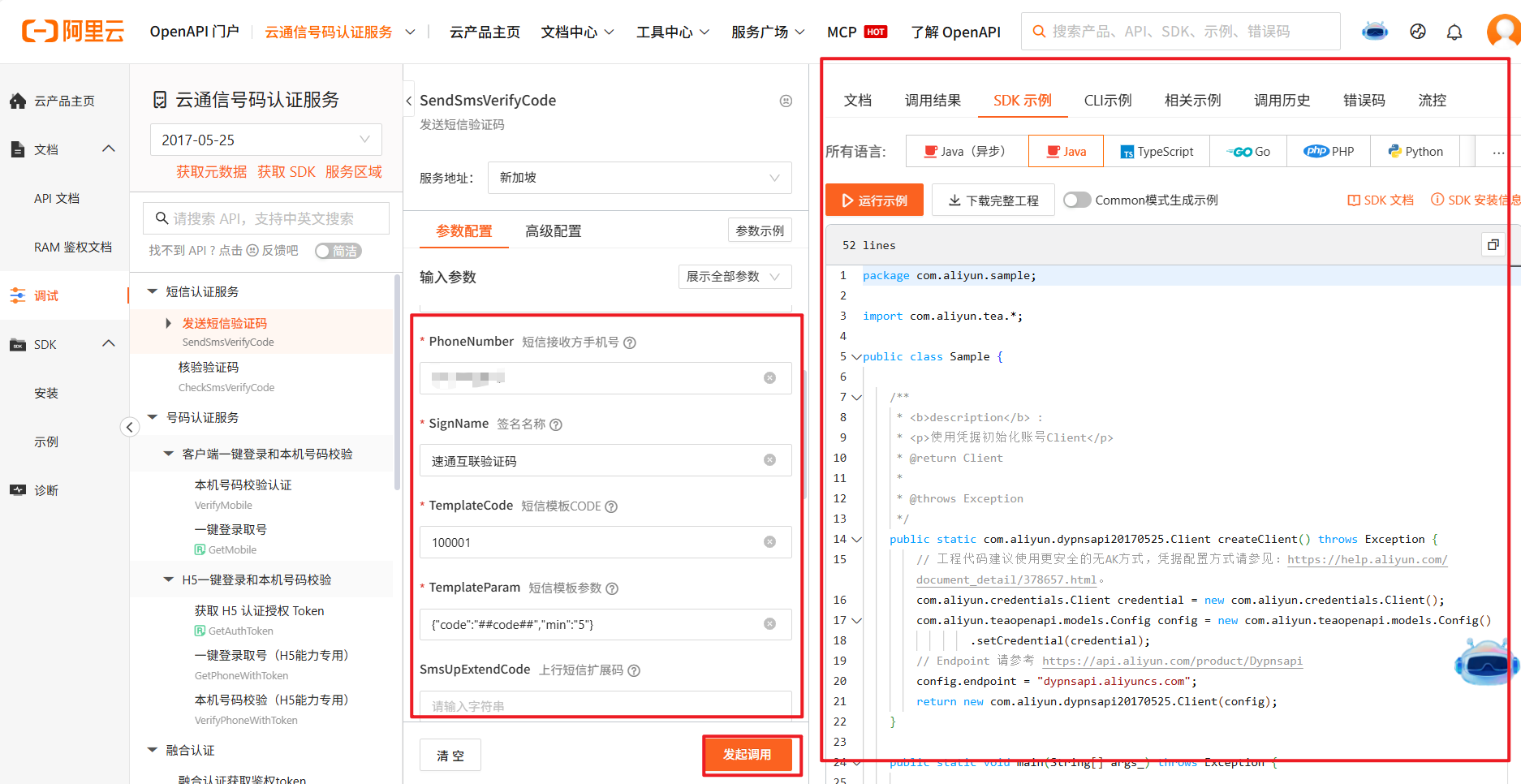Click the feedback smiley next to SendSmsVerifyCode
Image resolution: width=1521 pixels, height=784 pixels.
[786, 101]
